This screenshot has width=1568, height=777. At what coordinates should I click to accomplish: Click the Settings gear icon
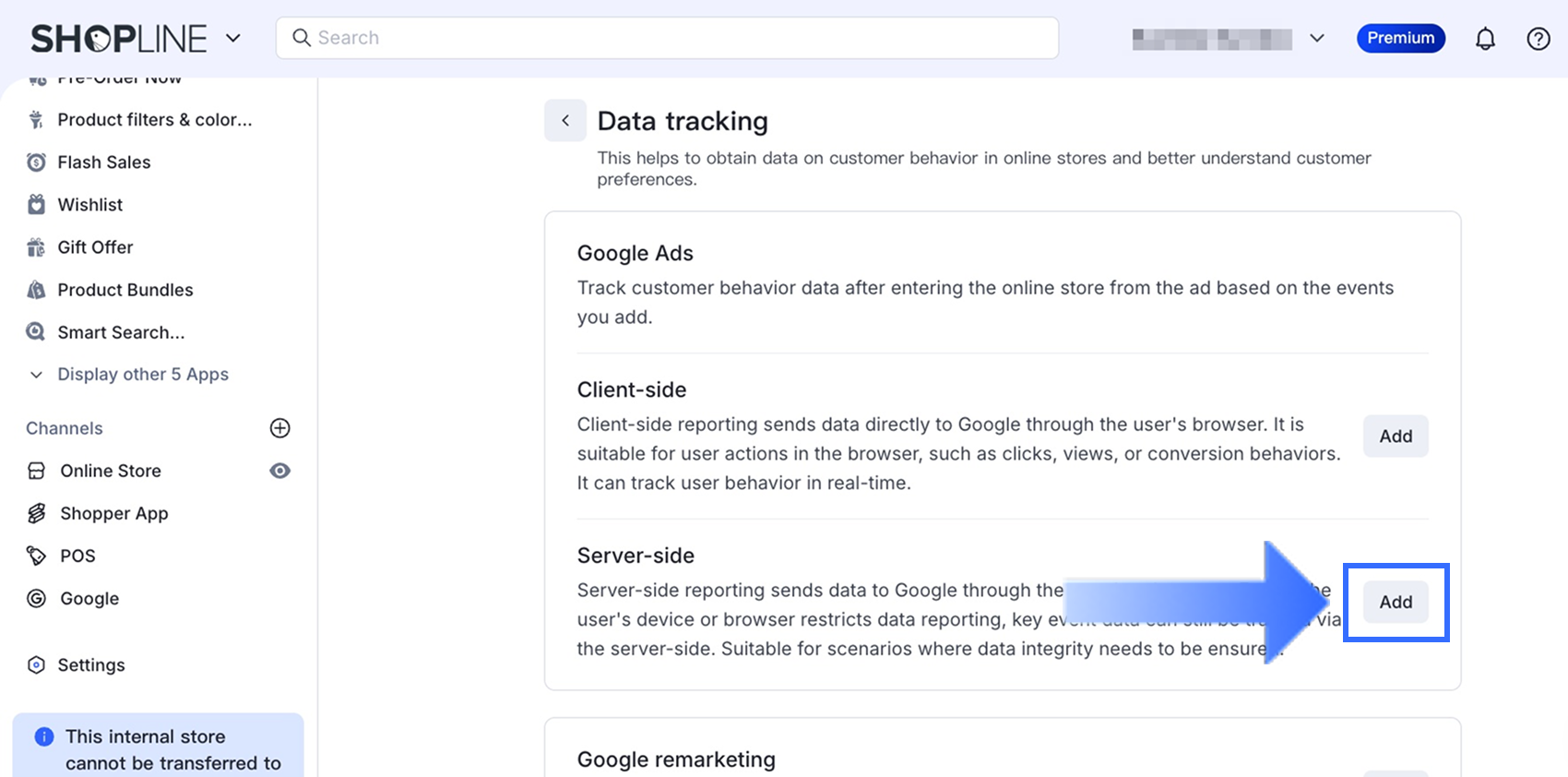coord(36,665)
